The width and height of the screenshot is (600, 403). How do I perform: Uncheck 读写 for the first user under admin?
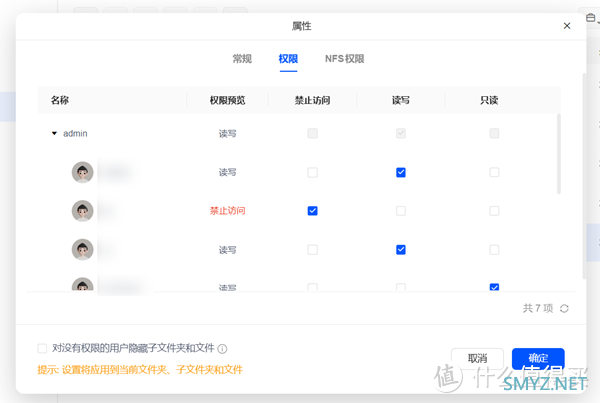401,172
